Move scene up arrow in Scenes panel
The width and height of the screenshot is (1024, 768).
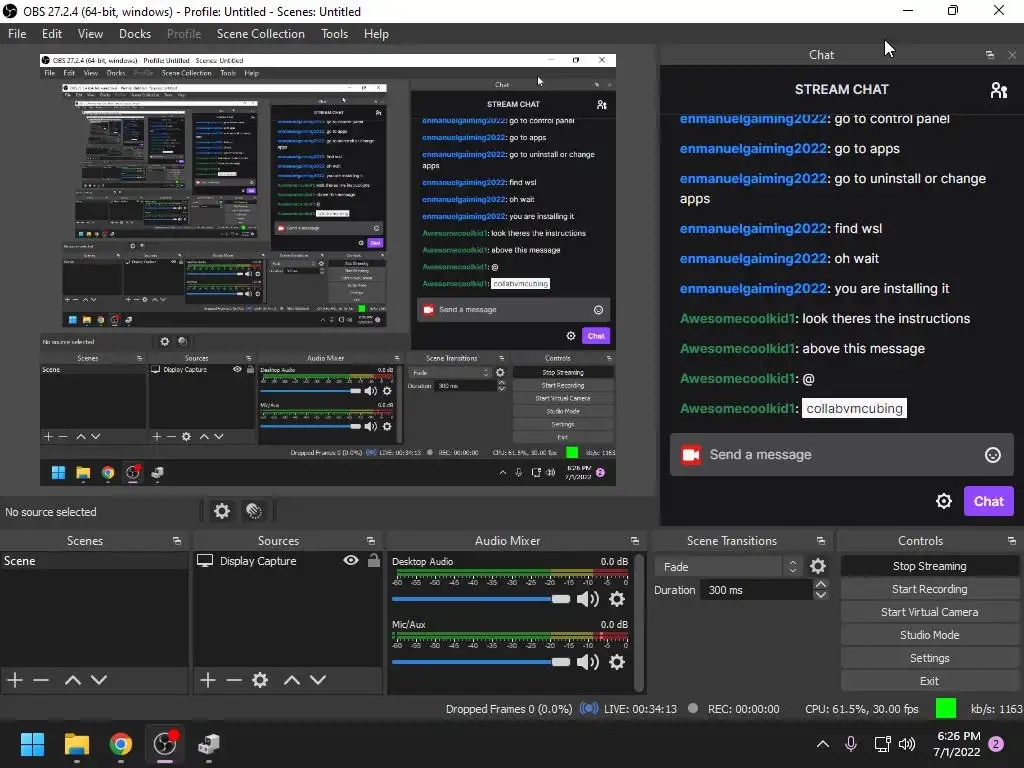(72, 680)
